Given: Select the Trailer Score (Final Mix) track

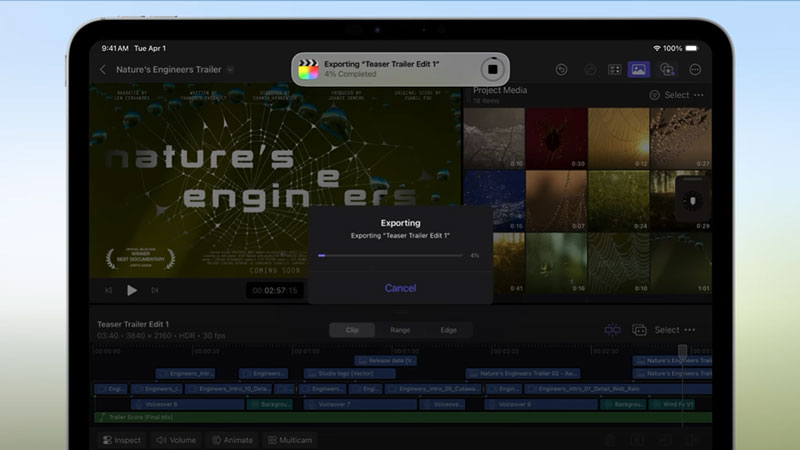Looking at the screenshot, I should pyautogui.click(x=403, y=417).
